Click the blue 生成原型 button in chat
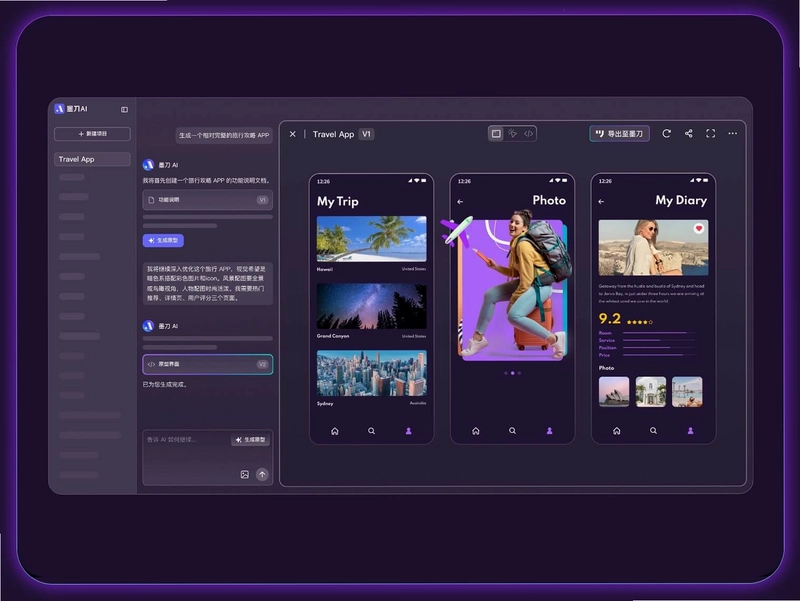This screenshot has width=800, height=601. point(163,240)
